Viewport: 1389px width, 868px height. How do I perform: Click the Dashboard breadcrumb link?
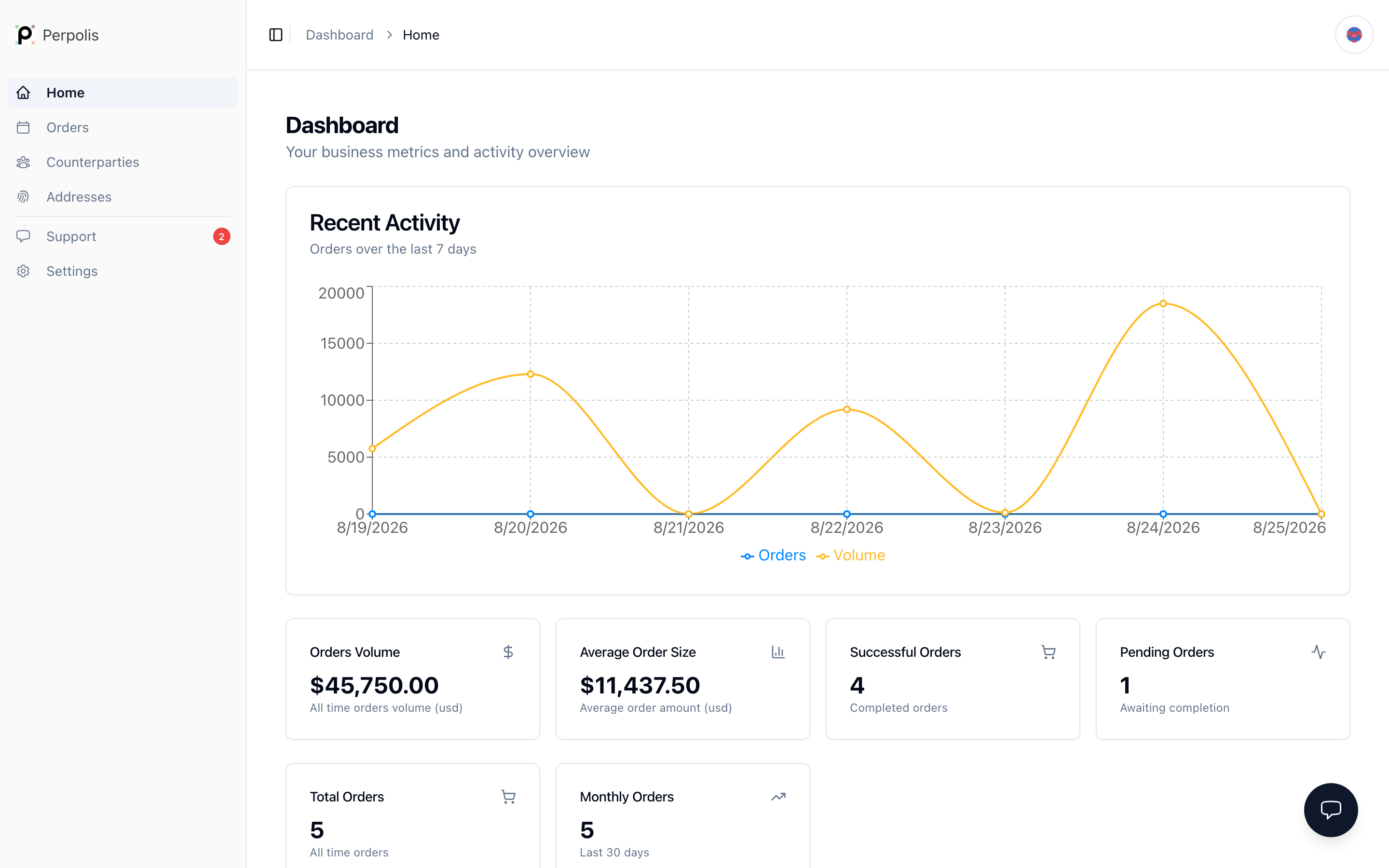(x=339, y=35)
